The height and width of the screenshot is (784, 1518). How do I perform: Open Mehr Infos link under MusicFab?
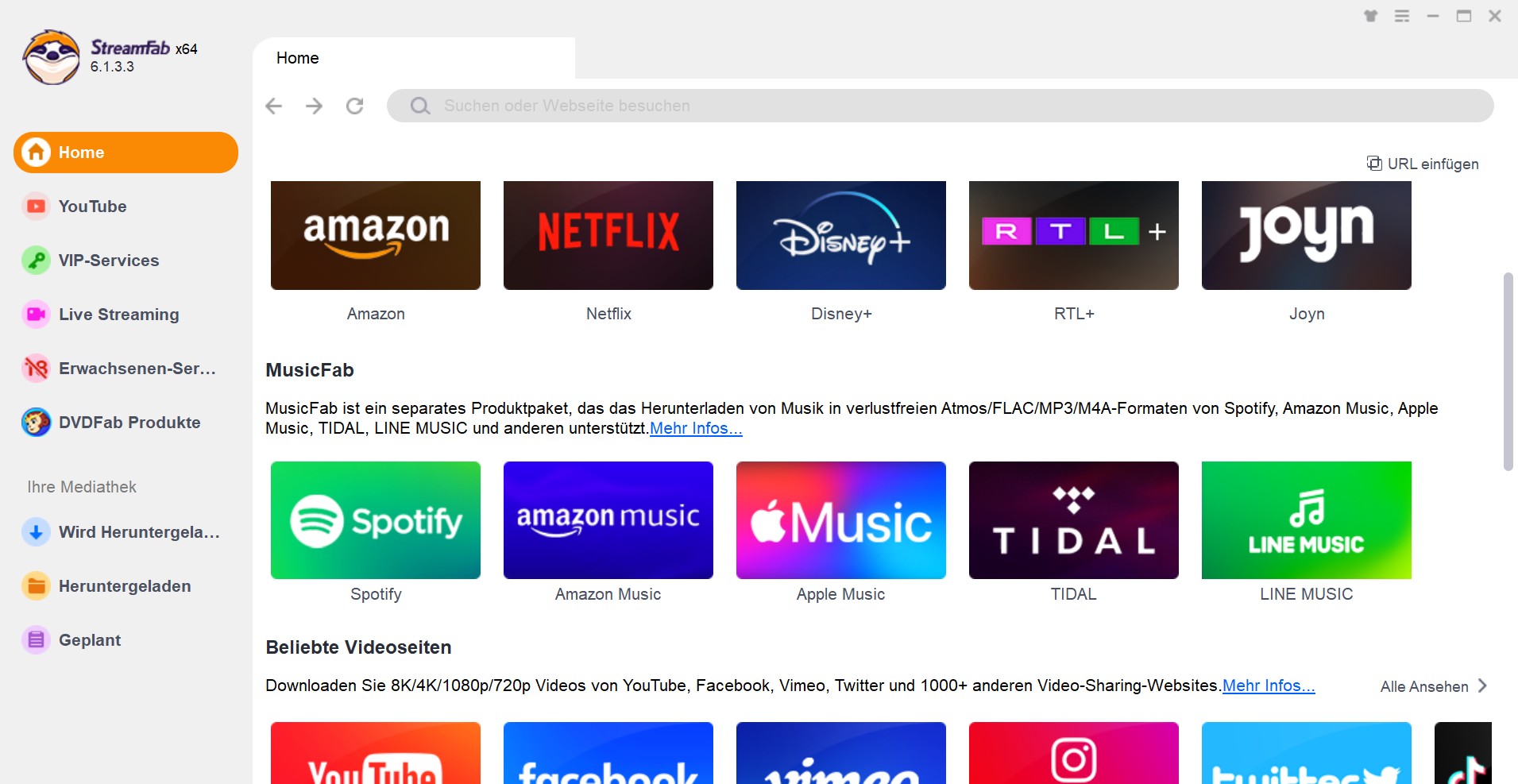coord(696,428)
